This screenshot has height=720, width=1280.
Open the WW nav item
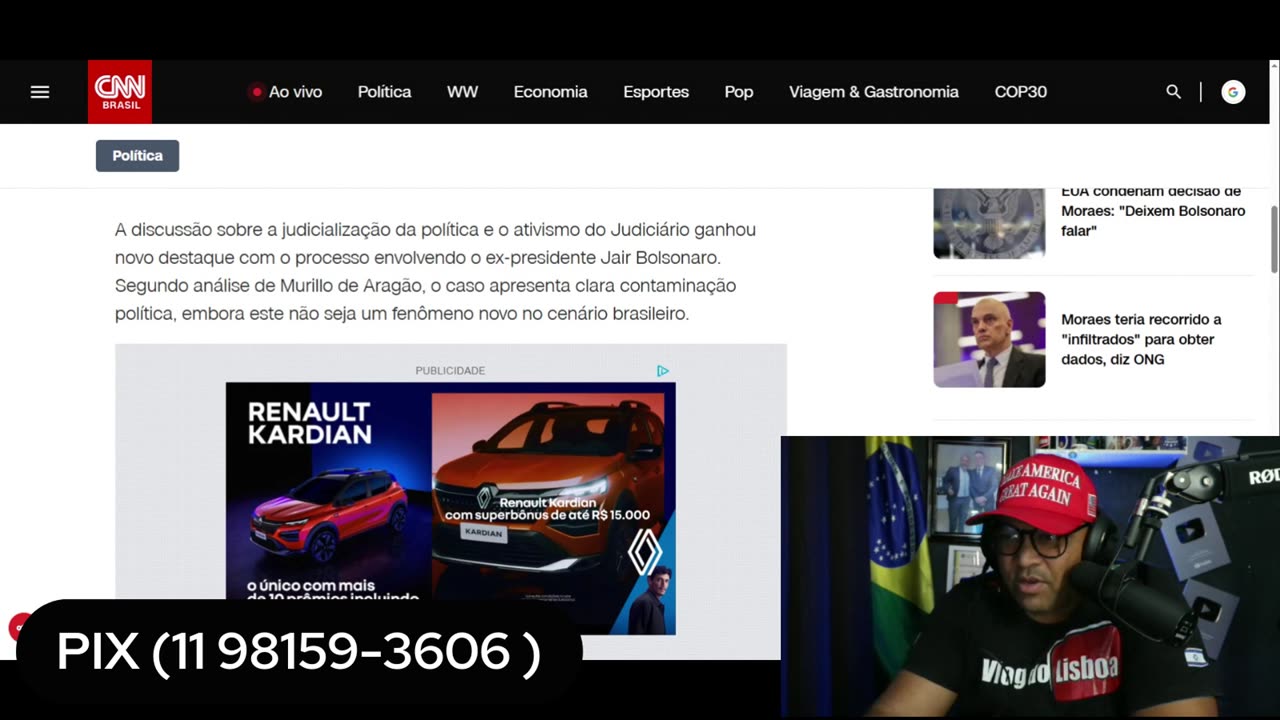click(x=462, y=92)
